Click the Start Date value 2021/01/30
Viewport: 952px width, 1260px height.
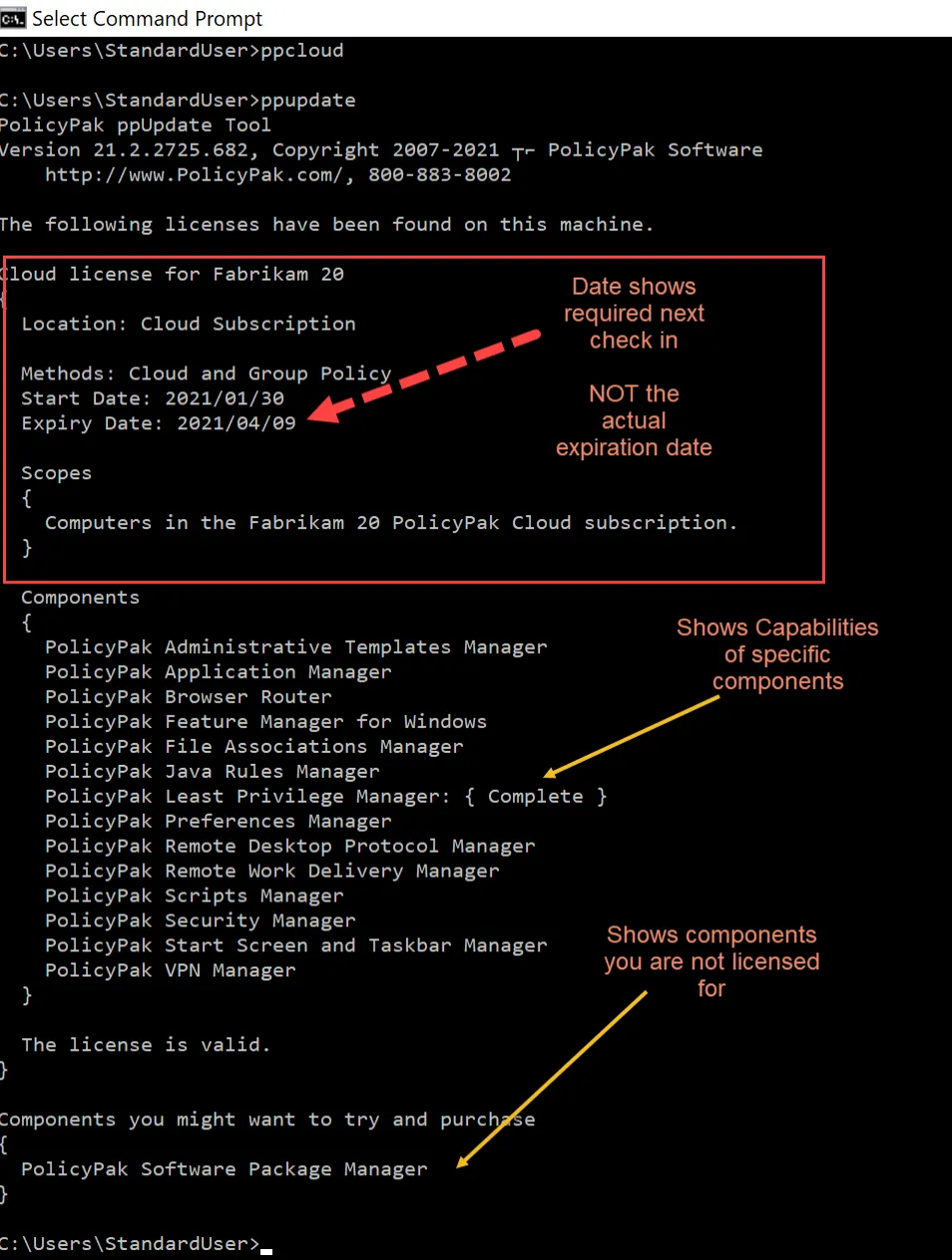pyautogui.click(x=225, y=398)
